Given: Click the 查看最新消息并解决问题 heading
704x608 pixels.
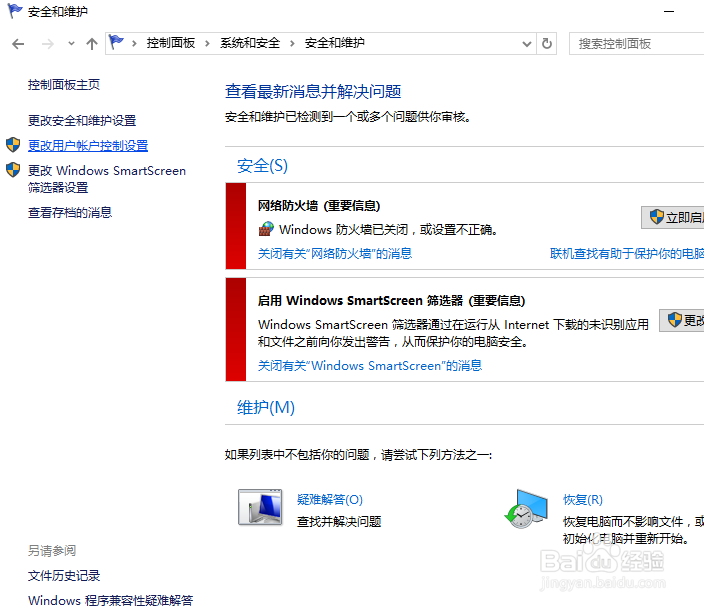Looking at the screenshot, I should (x=313, y=92).
